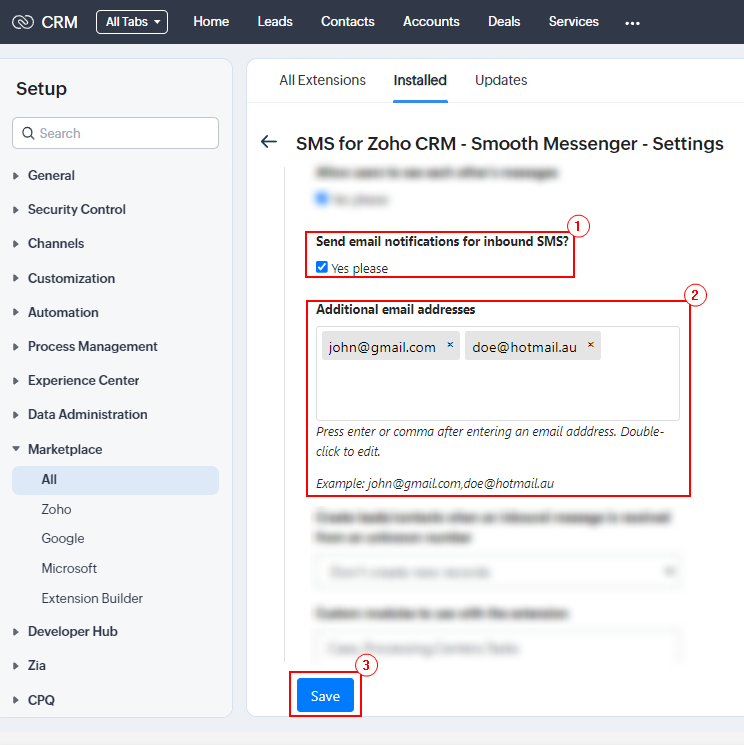
Task: Expand the Developer Hub section
Action: point(72,631)
